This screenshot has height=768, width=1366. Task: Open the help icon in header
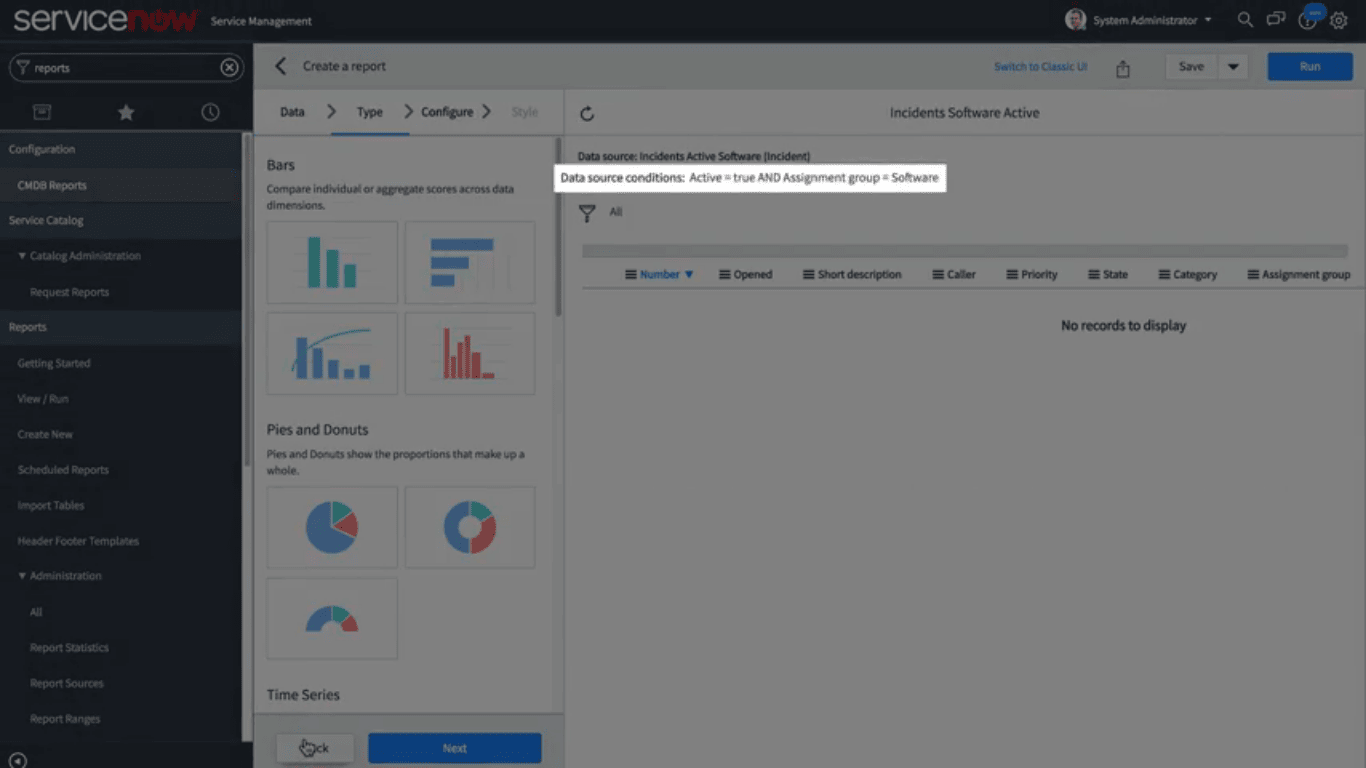pos(1306,20)
